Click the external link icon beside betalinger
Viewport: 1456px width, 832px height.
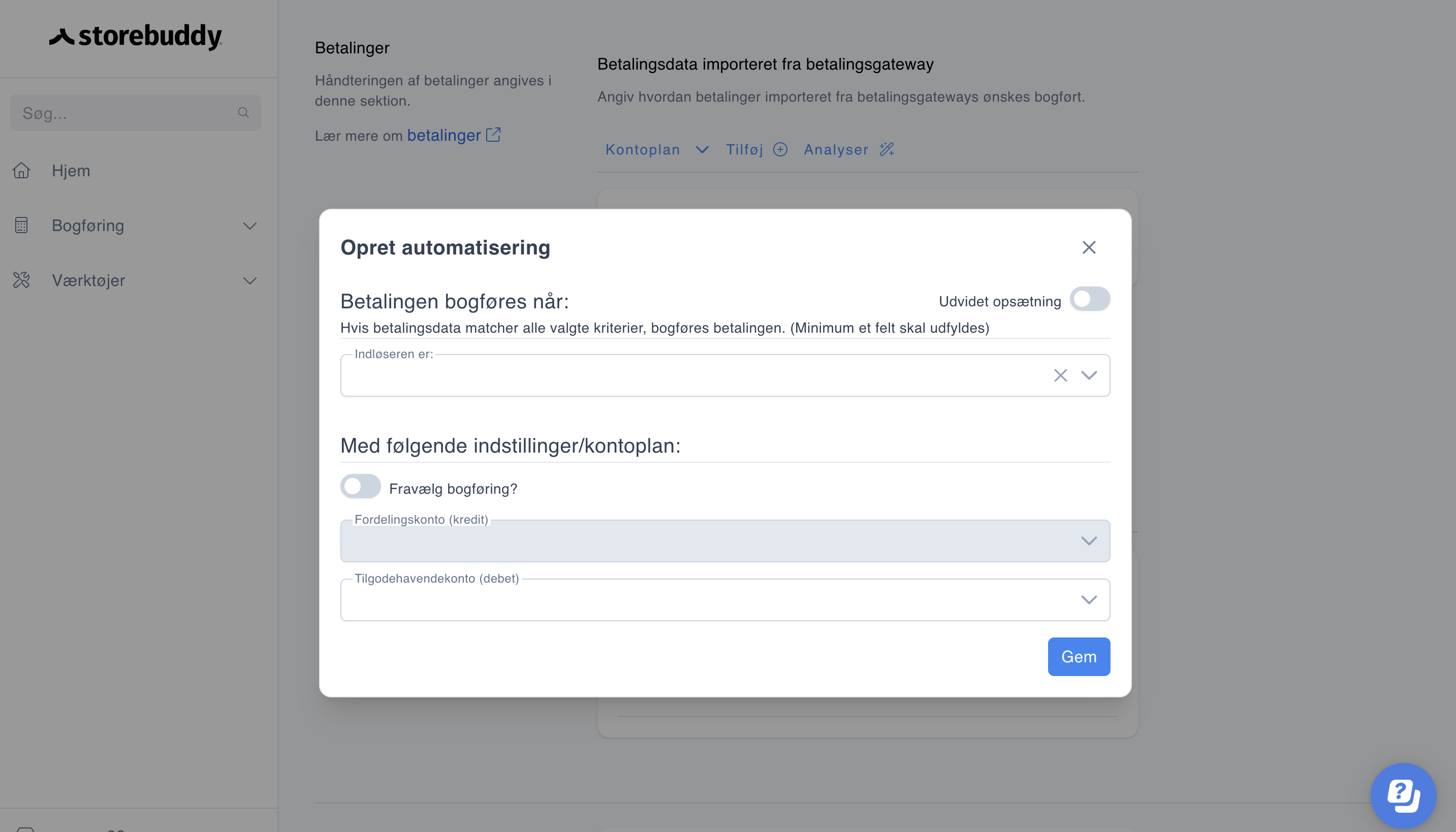493,135
